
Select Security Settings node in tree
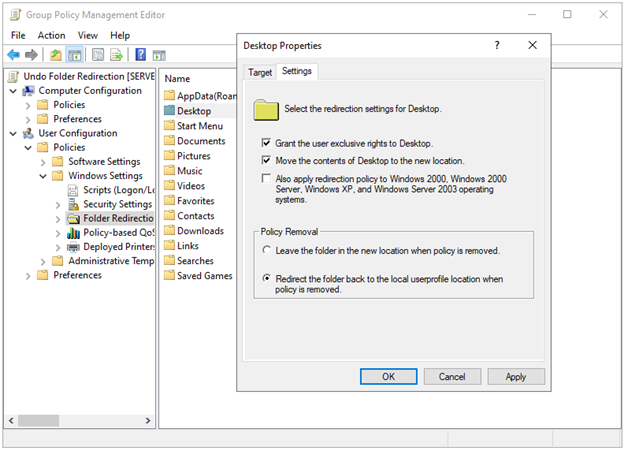tap(117, 204)
